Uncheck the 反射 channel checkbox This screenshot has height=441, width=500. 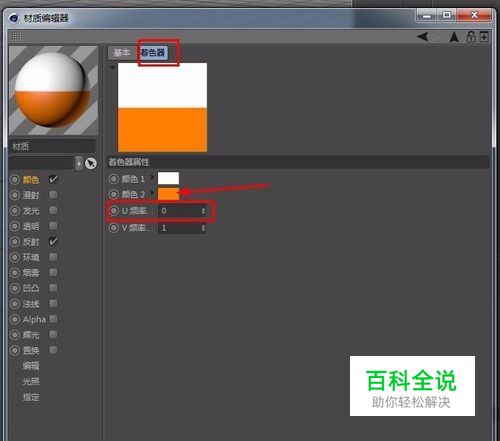tap(53, 241)
